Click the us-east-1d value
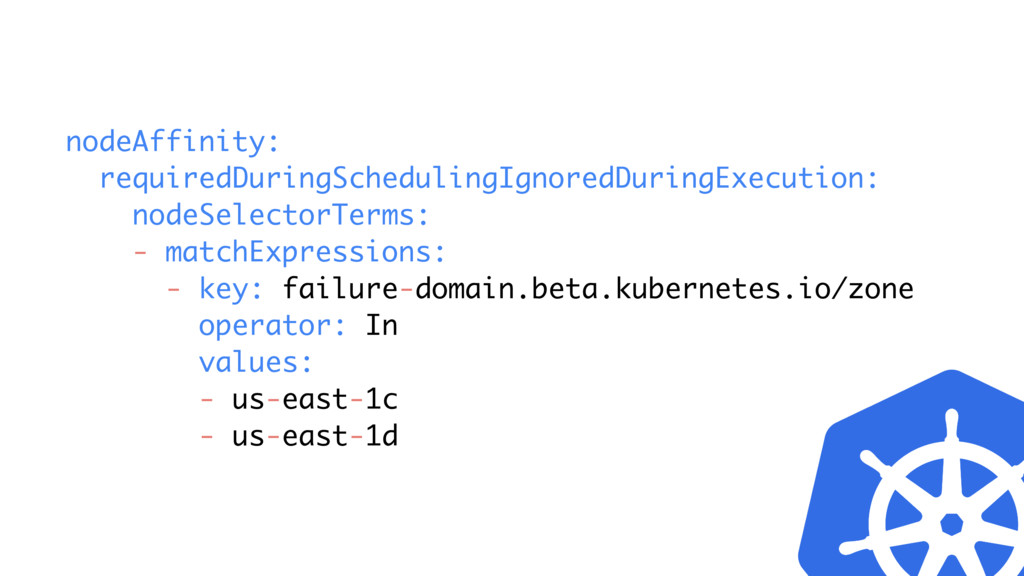The width and height of the screenshot is (1024, 576). pos(315,436)
